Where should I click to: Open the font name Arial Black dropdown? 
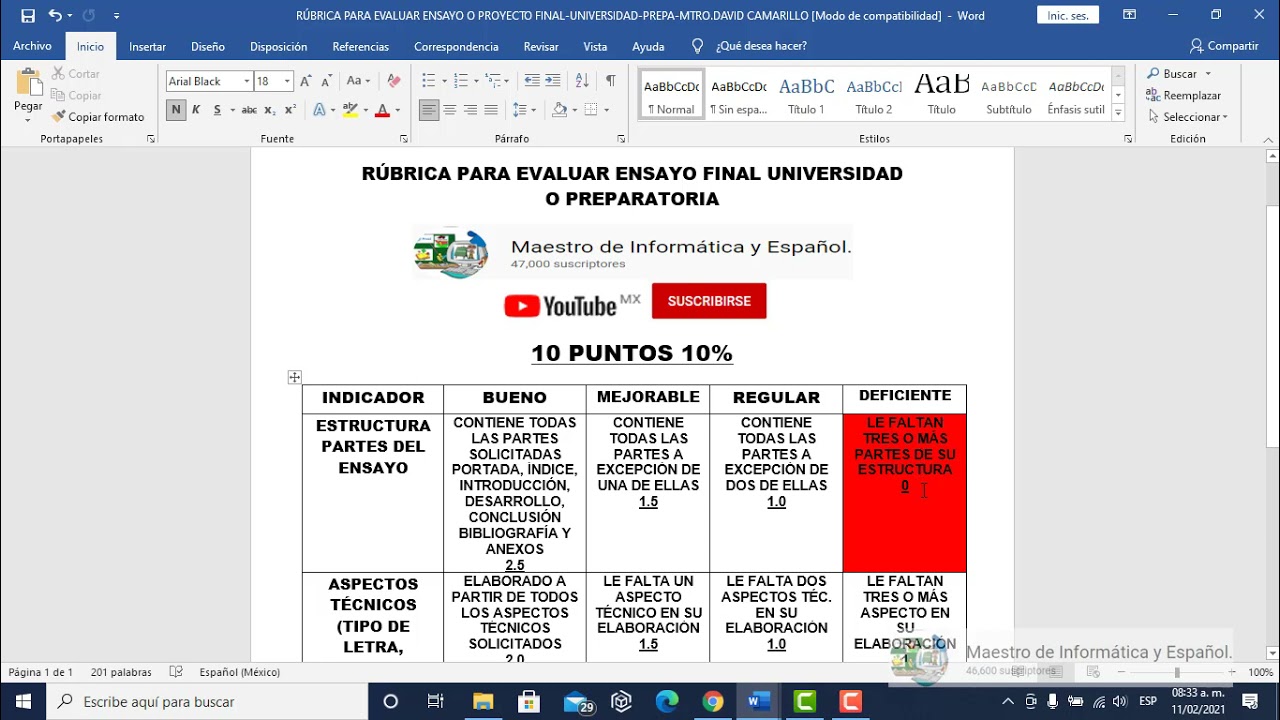[x=246, y=81]
